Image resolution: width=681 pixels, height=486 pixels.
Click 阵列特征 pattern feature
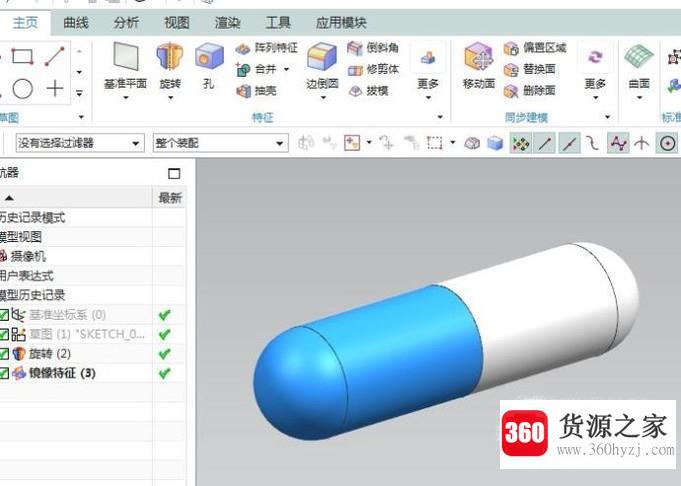click(267, 48)
